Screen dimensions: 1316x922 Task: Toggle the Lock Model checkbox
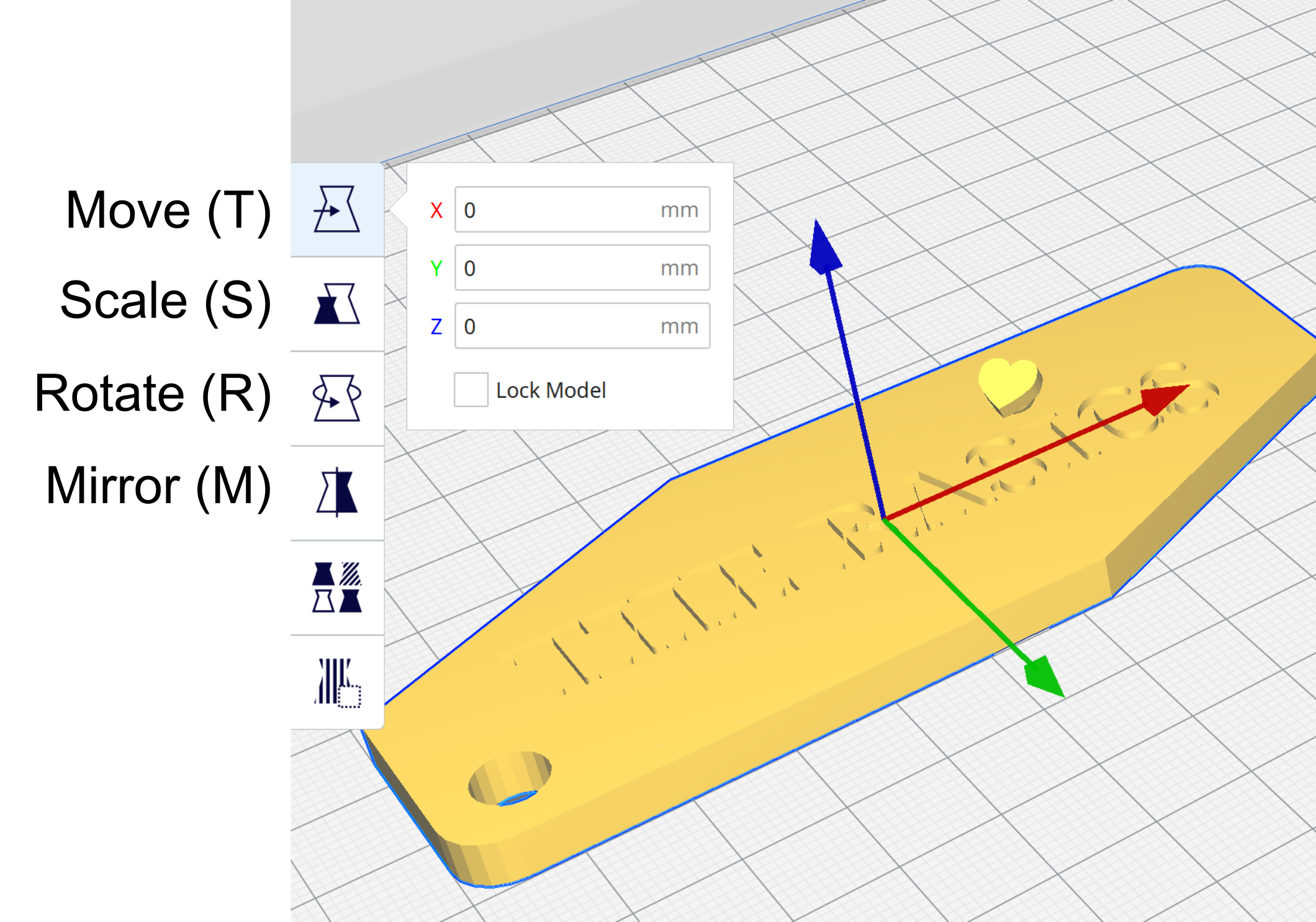coord(471,390)
